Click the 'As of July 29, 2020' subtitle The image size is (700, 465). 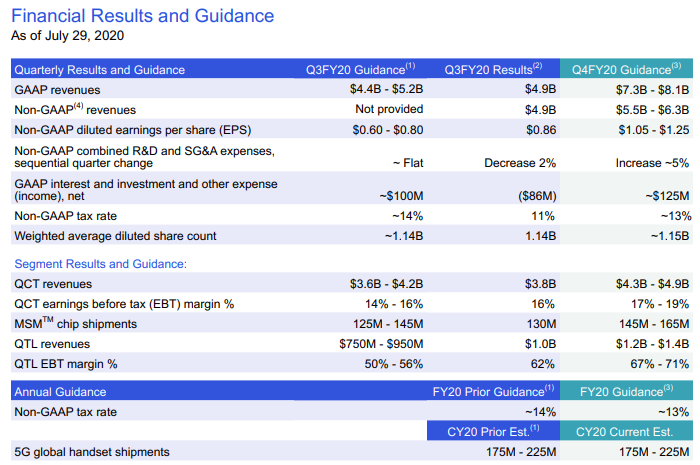66,36
